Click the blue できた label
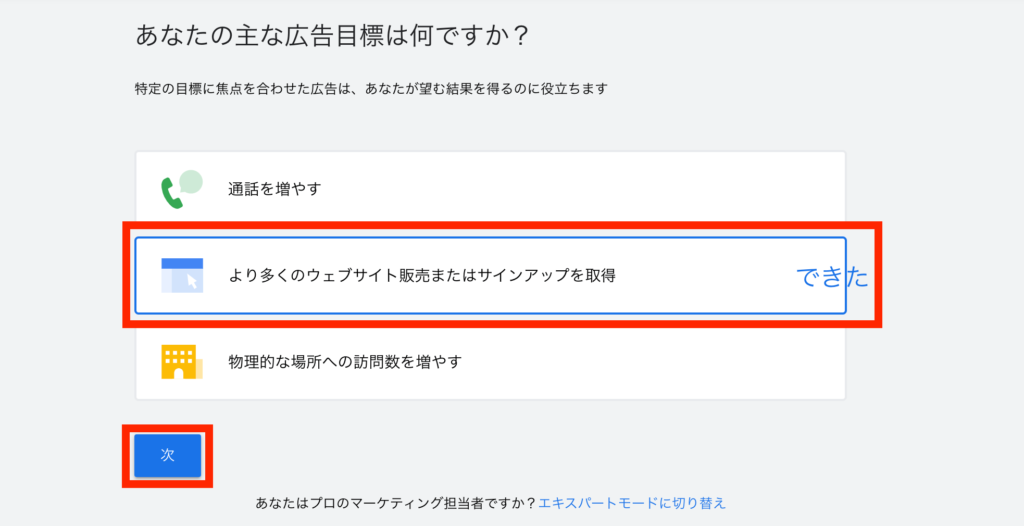Image resolution: width=1024 pixels, height=526 pixels. (832, 277)
